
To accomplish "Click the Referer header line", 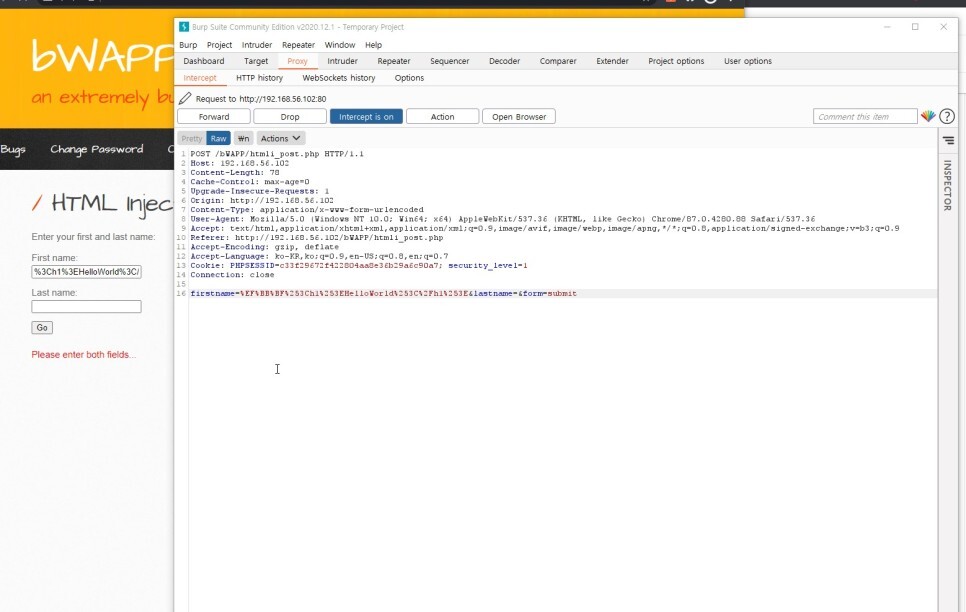I will tap(317, 237).
